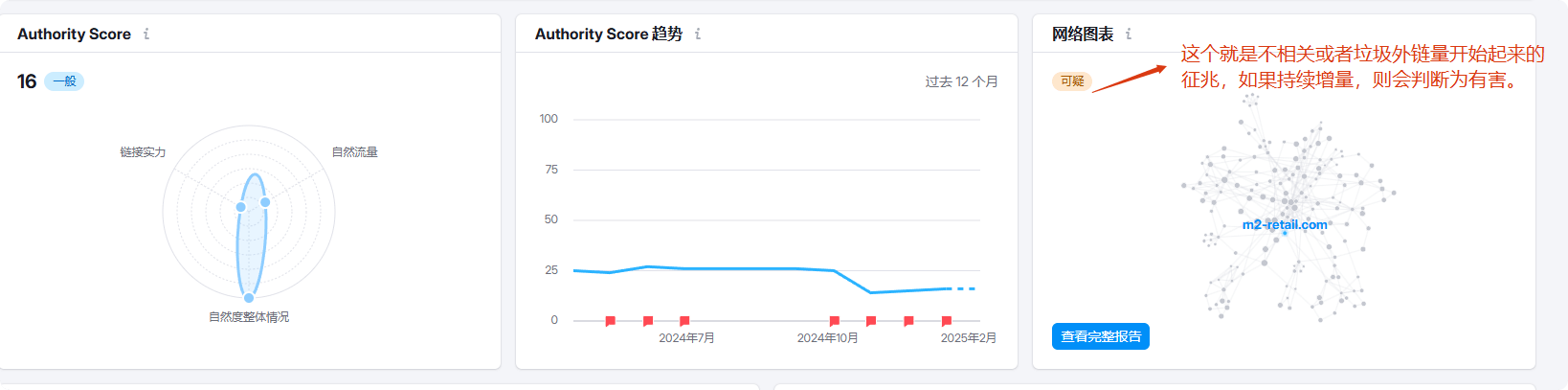The width and height of the screenshot is (1568, 390).
Task: Click the radar chart bottom data point
Action: (x=249, y=298)
